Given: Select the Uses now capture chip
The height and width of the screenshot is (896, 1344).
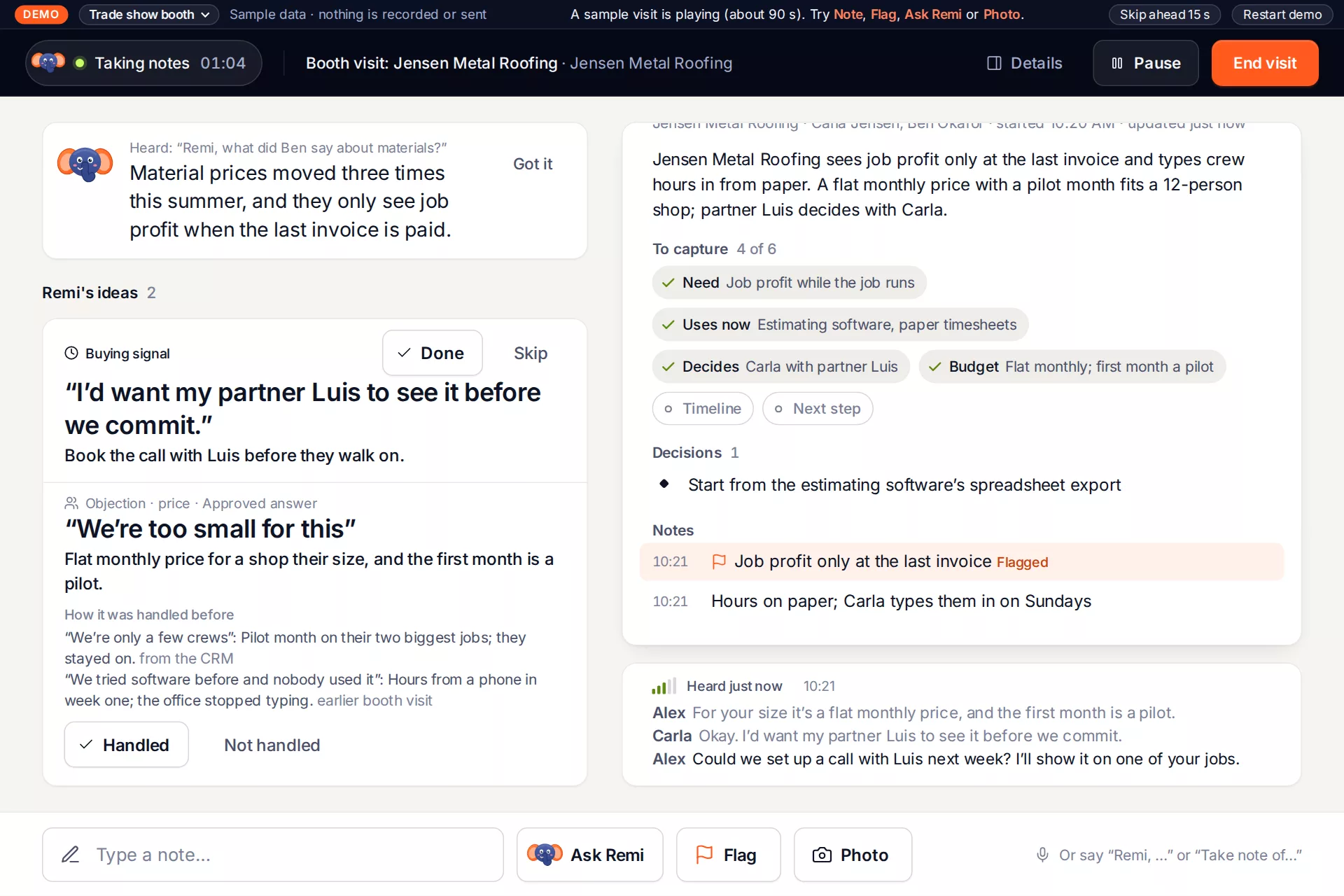Looking at the screenshot, I should [840, 325].
